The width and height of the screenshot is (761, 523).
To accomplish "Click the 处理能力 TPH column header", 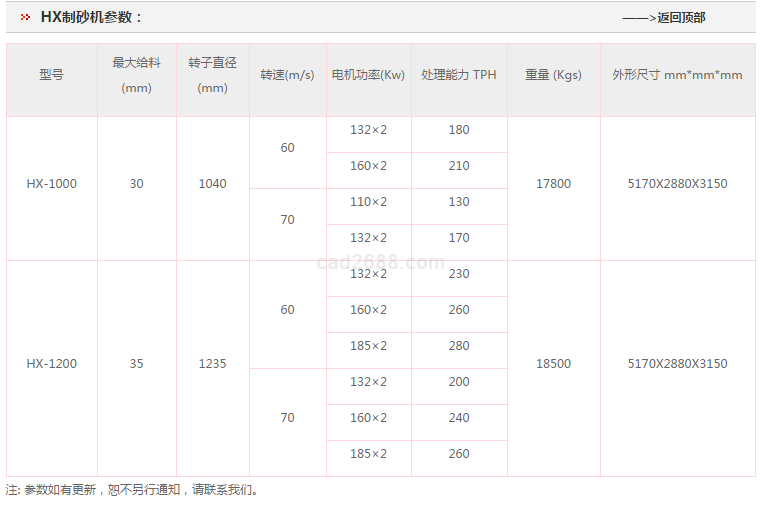I will [458, 75].
